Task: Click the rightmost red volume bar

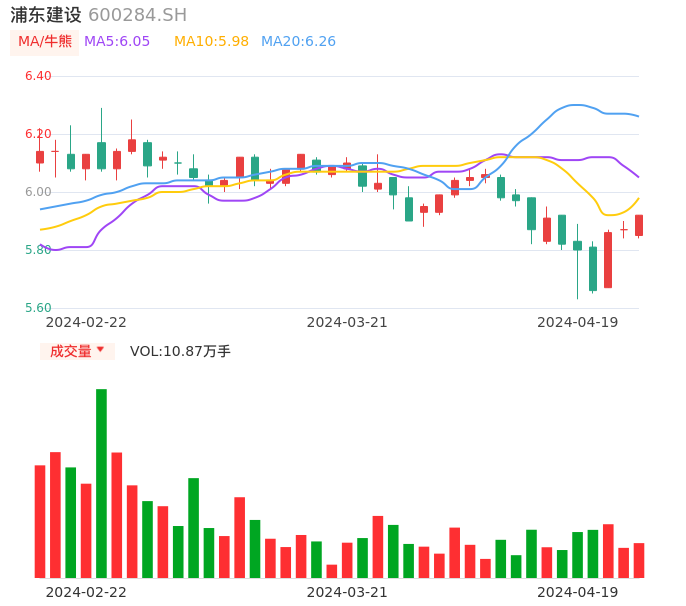Action: [639, 560]
